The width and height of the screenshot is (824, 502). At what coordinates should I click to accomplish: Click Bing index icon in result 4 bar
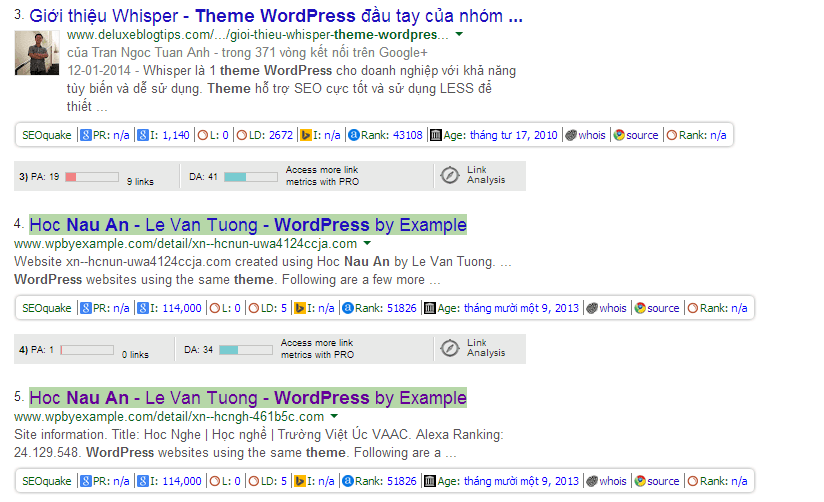tap(300, 308)
